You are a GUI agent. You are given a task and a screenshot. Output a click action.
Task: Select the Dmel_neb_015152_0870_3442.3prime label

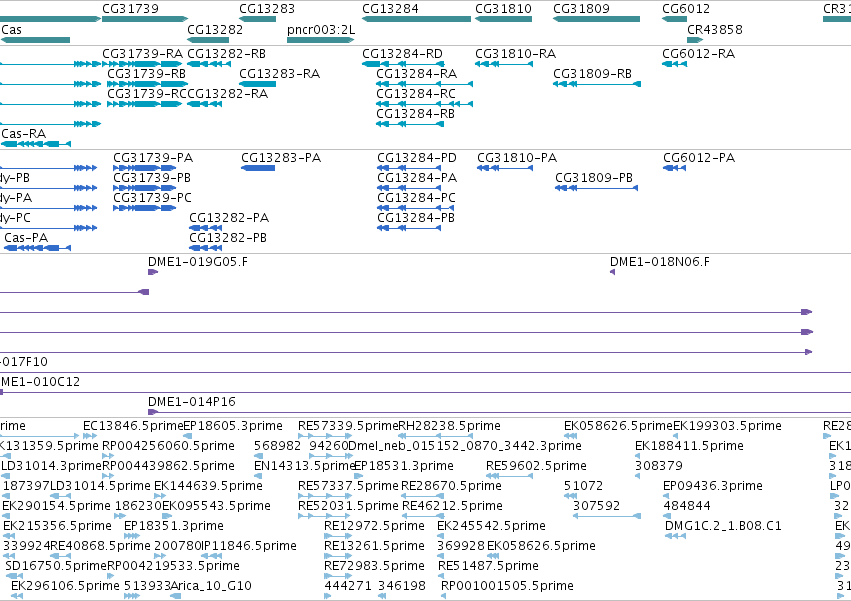point(465,446)
